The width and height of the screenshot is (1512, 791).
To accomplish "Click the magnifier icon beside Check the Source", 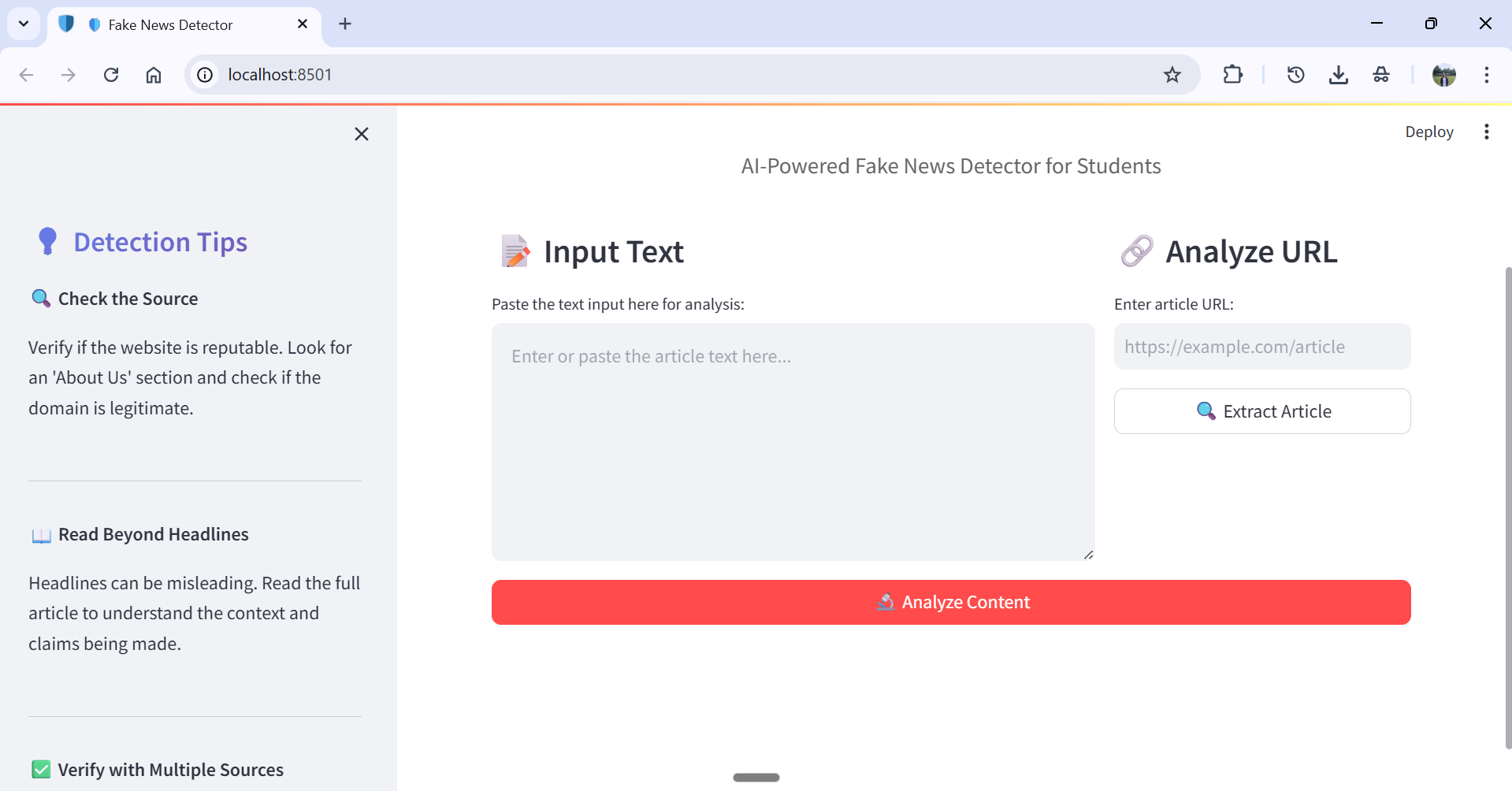I will click(x=40, y=298).
